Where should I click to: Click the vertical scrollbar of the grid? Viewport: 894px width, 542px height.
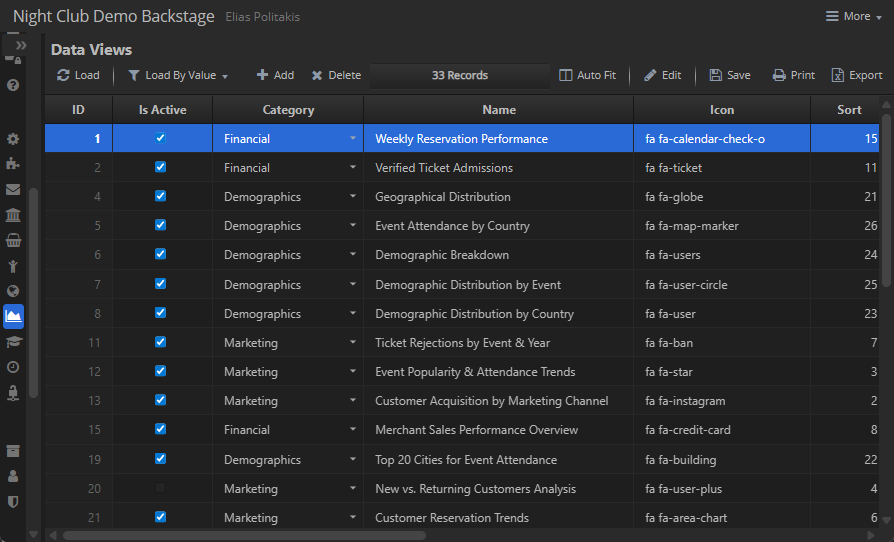886,200
